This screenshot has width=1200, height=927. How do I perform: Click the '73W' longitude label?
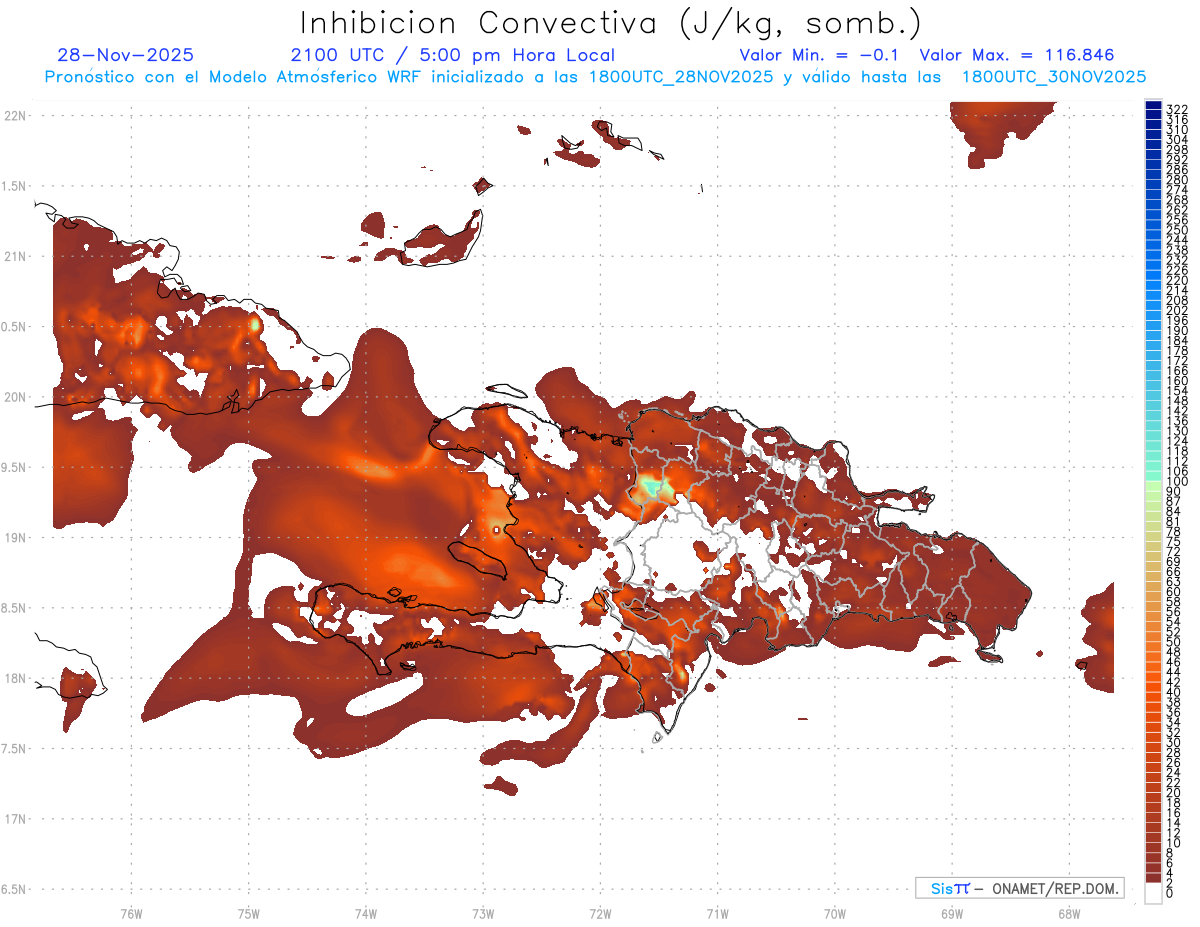point(483,913)
